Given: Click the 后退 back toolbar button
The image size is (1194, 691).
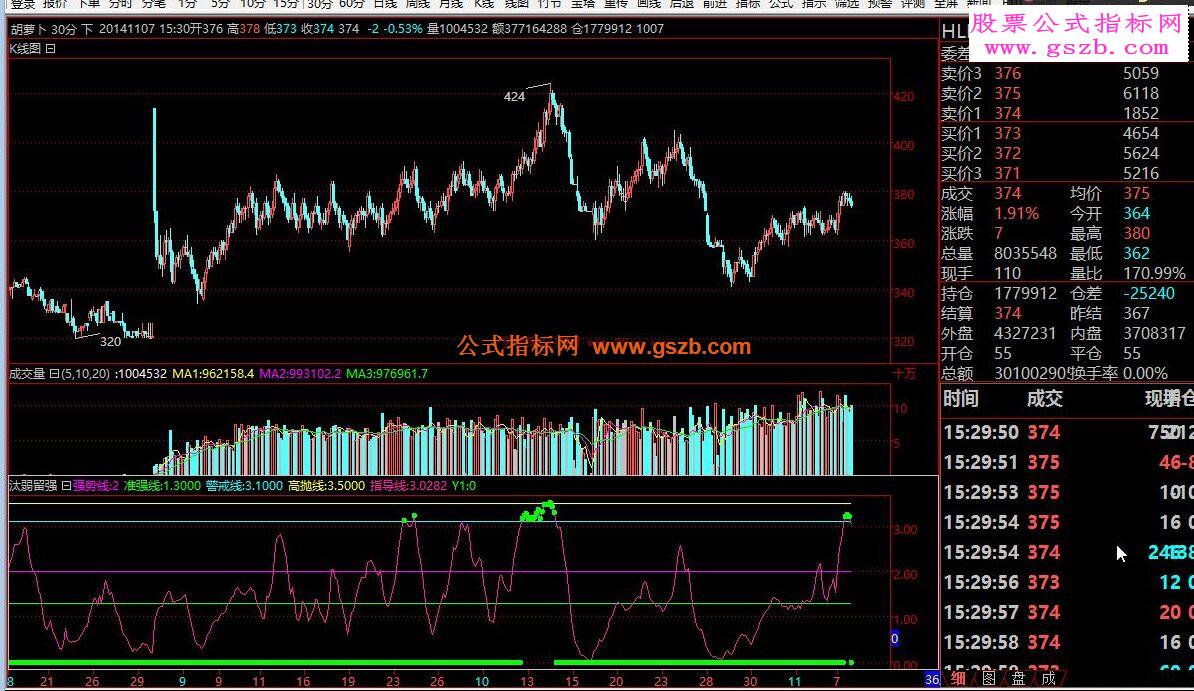Looking at the screenshot, I should click(682, 4).
